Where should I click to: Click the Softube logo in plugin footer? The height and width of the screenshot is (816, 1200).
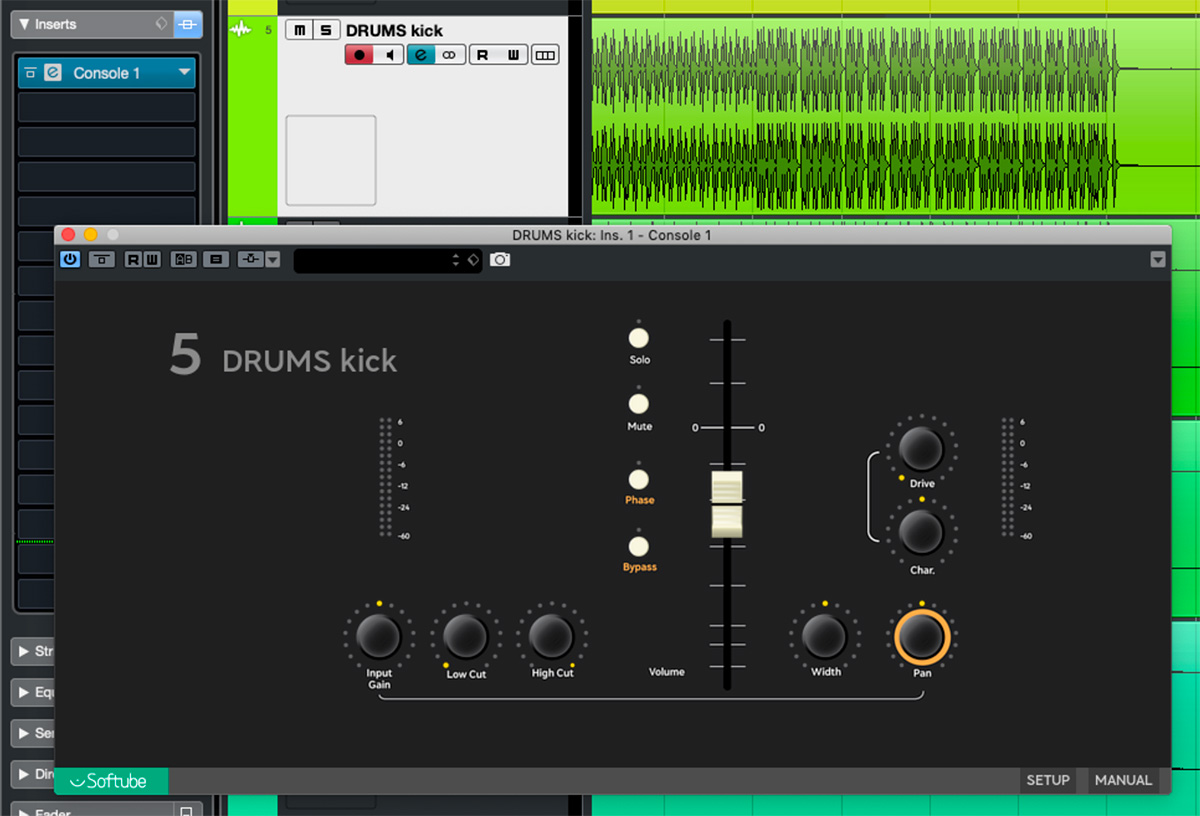click(x=111, y=781)
